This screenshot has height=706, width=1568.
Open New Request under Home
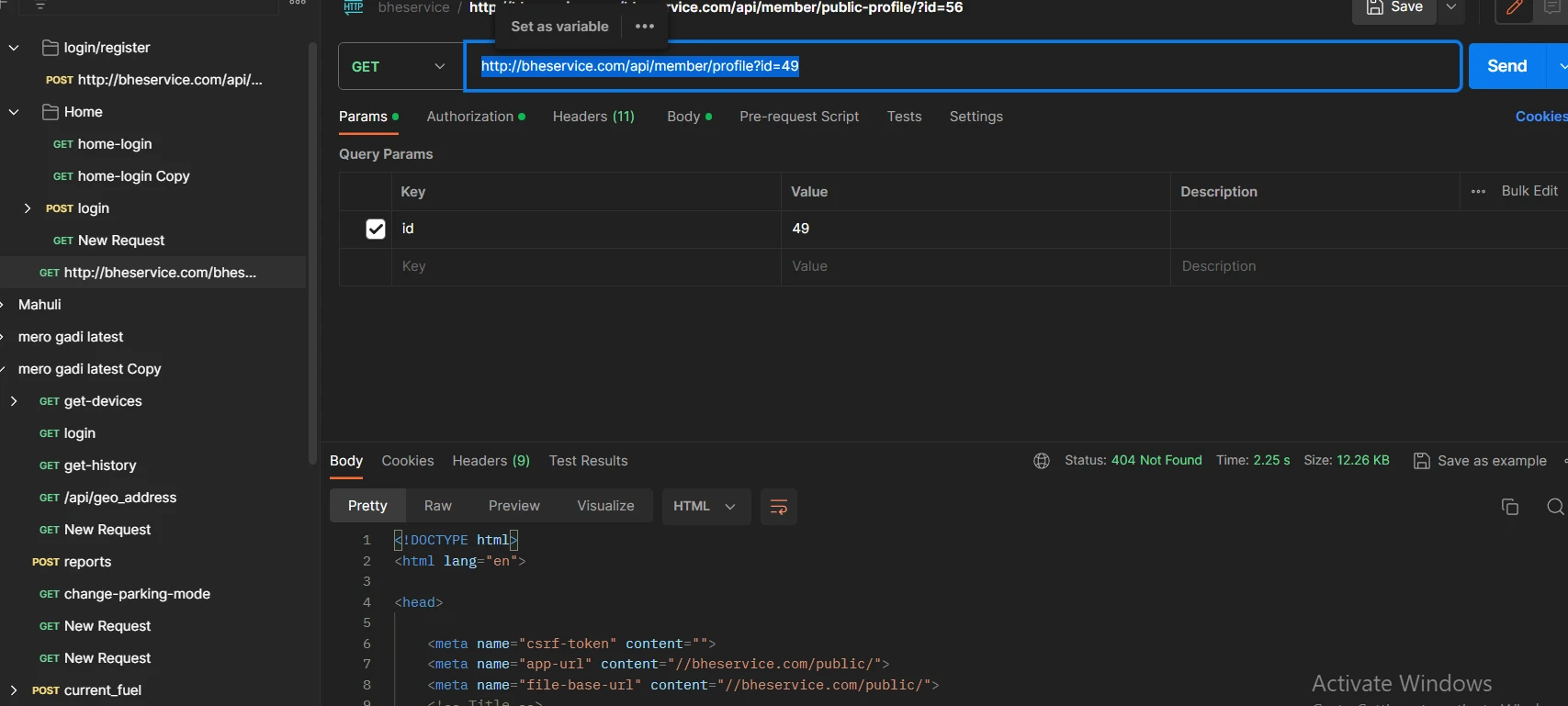point(109,241)
